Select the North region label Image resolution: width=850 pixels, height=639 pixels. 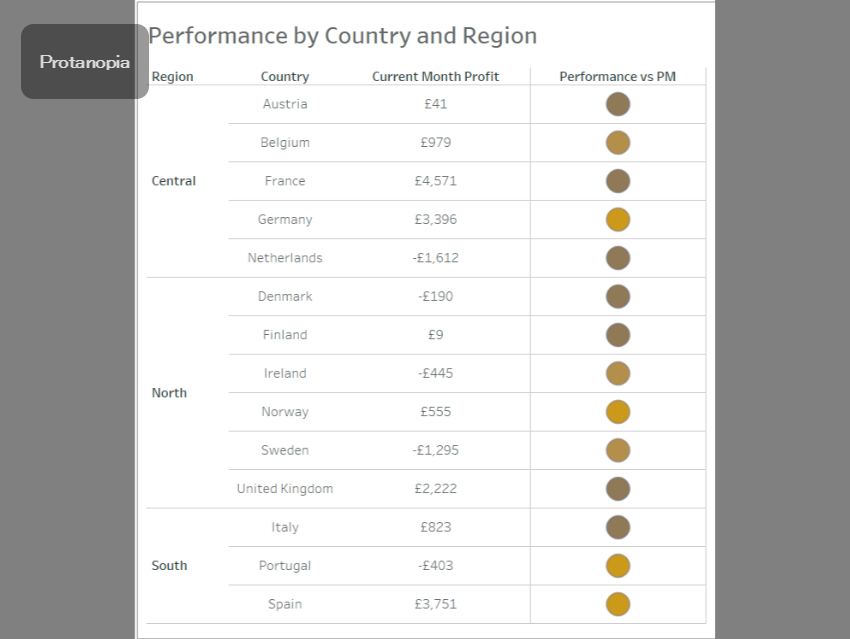click(x=169, y=393)
